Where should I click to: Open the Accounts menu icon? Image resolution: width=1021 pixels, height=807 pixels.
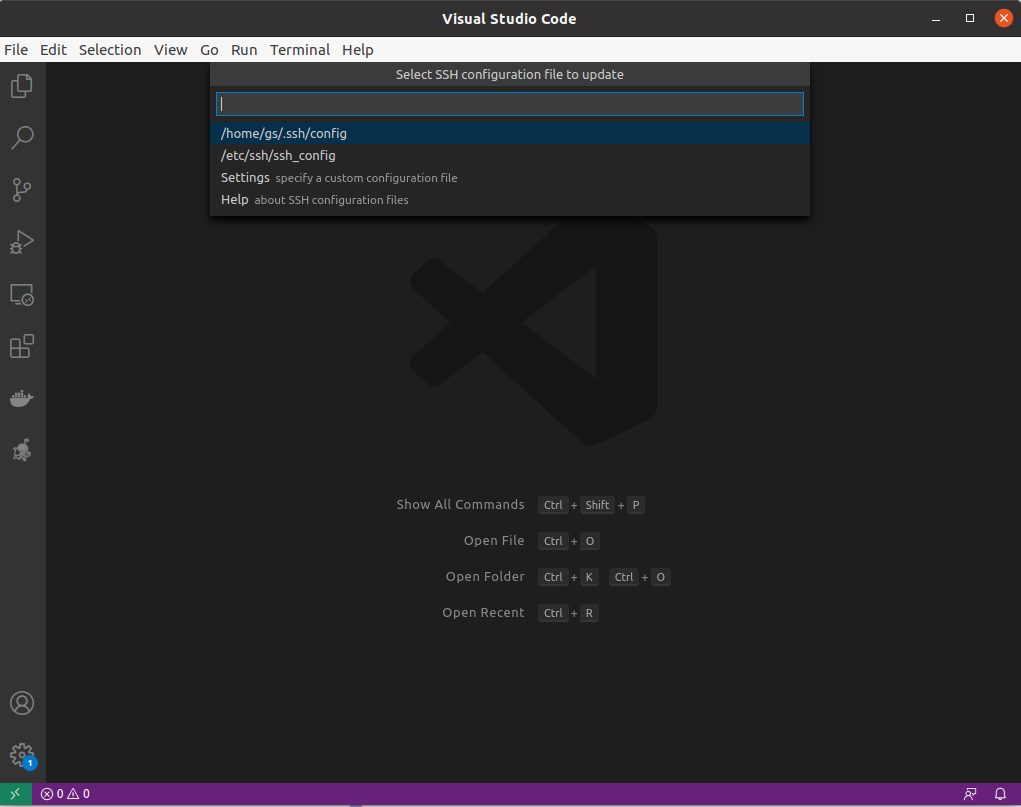pyautogui.click(x=22, y=703)
